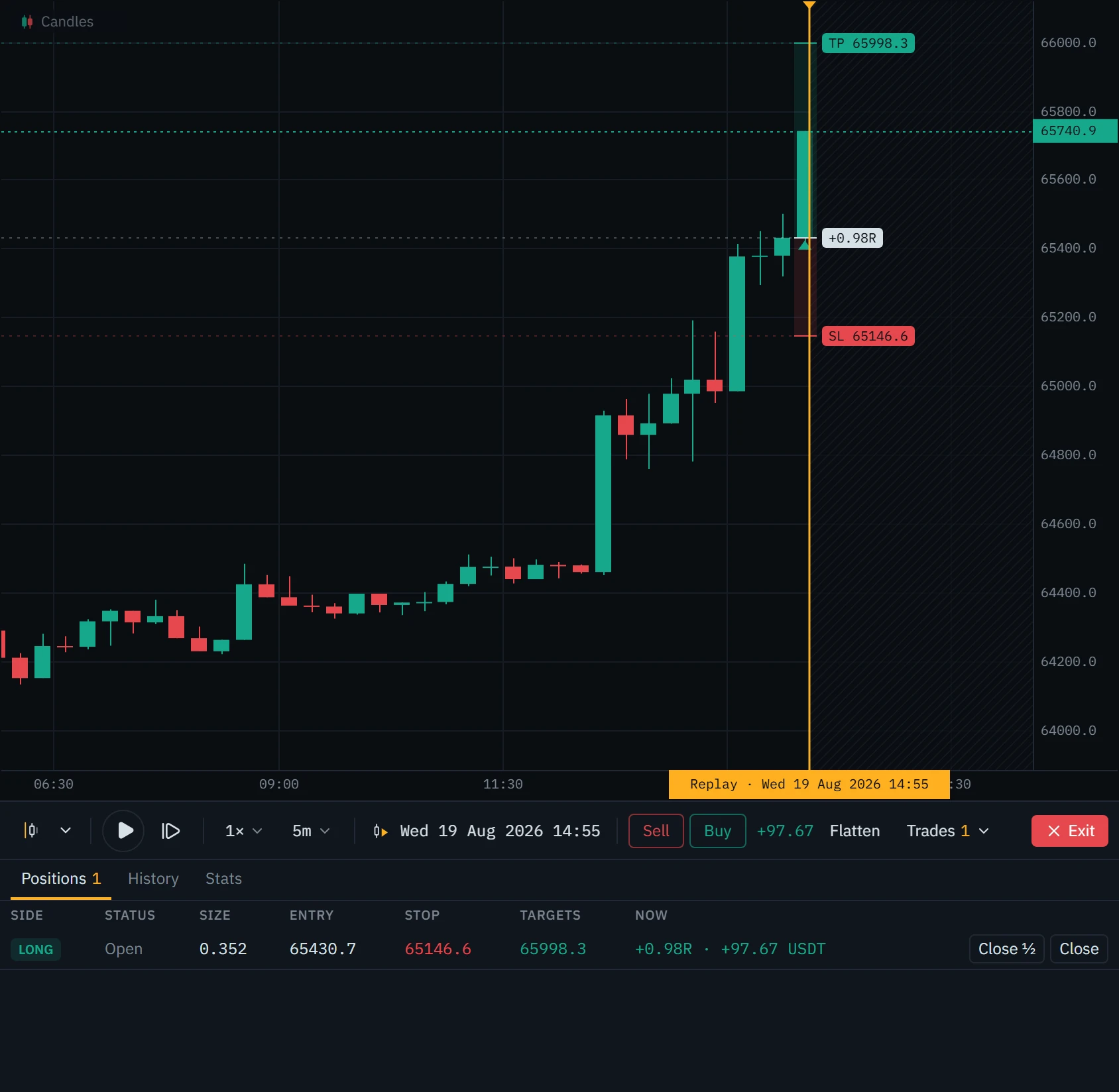
Task: Click the 06:30 time axis label
Action: click(x=54, y=785)
